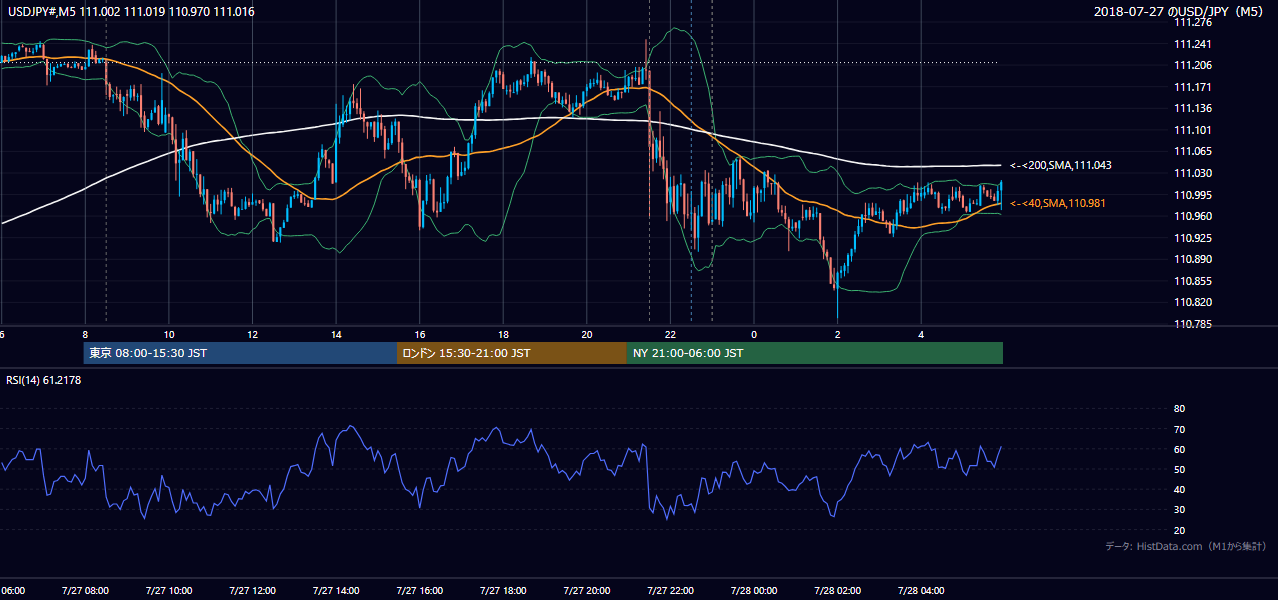Click price axis value 111.136

coord(1193,108)
